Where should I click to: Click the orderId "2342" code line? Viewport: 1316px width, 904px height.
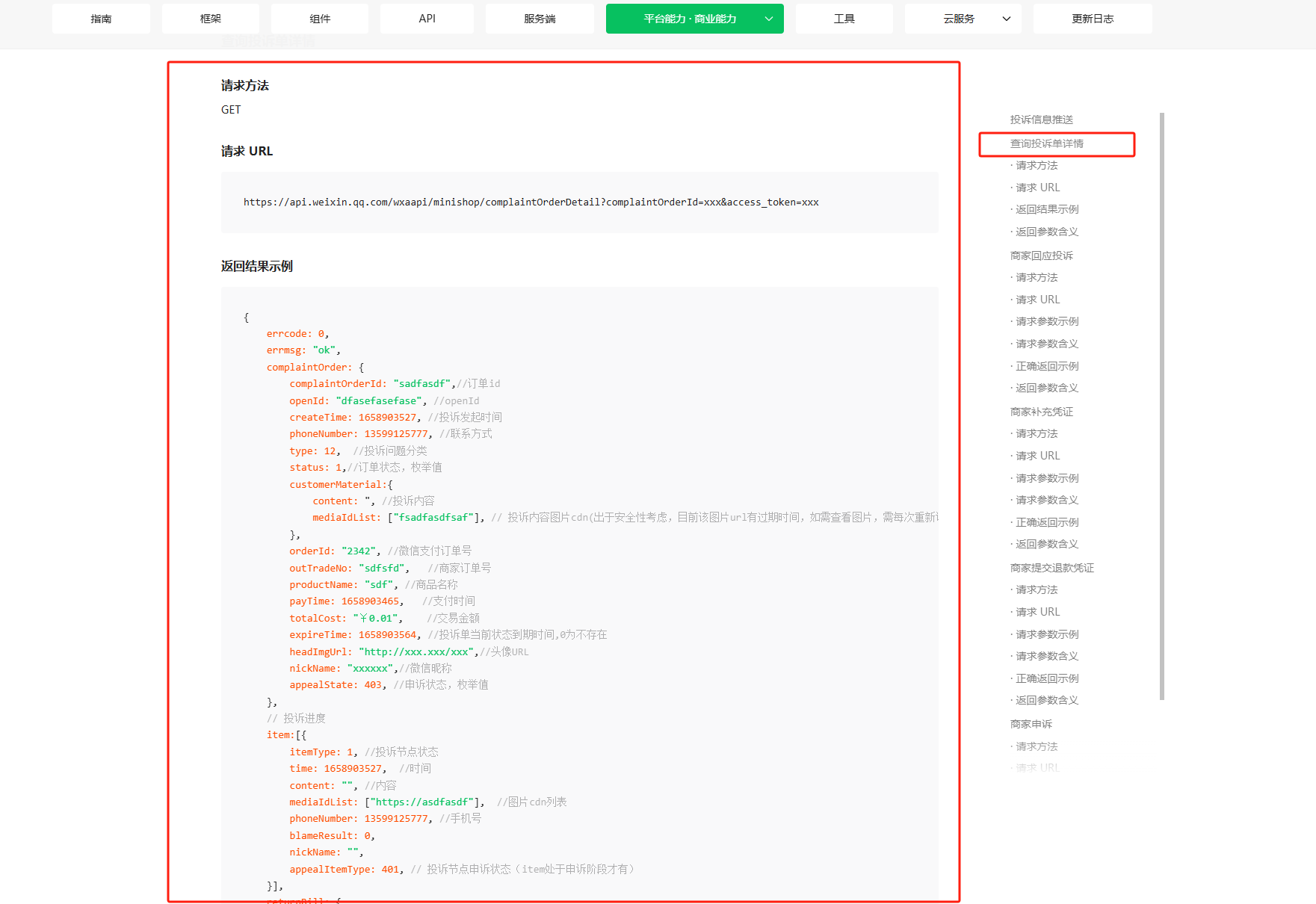click(x=381, y=551)
